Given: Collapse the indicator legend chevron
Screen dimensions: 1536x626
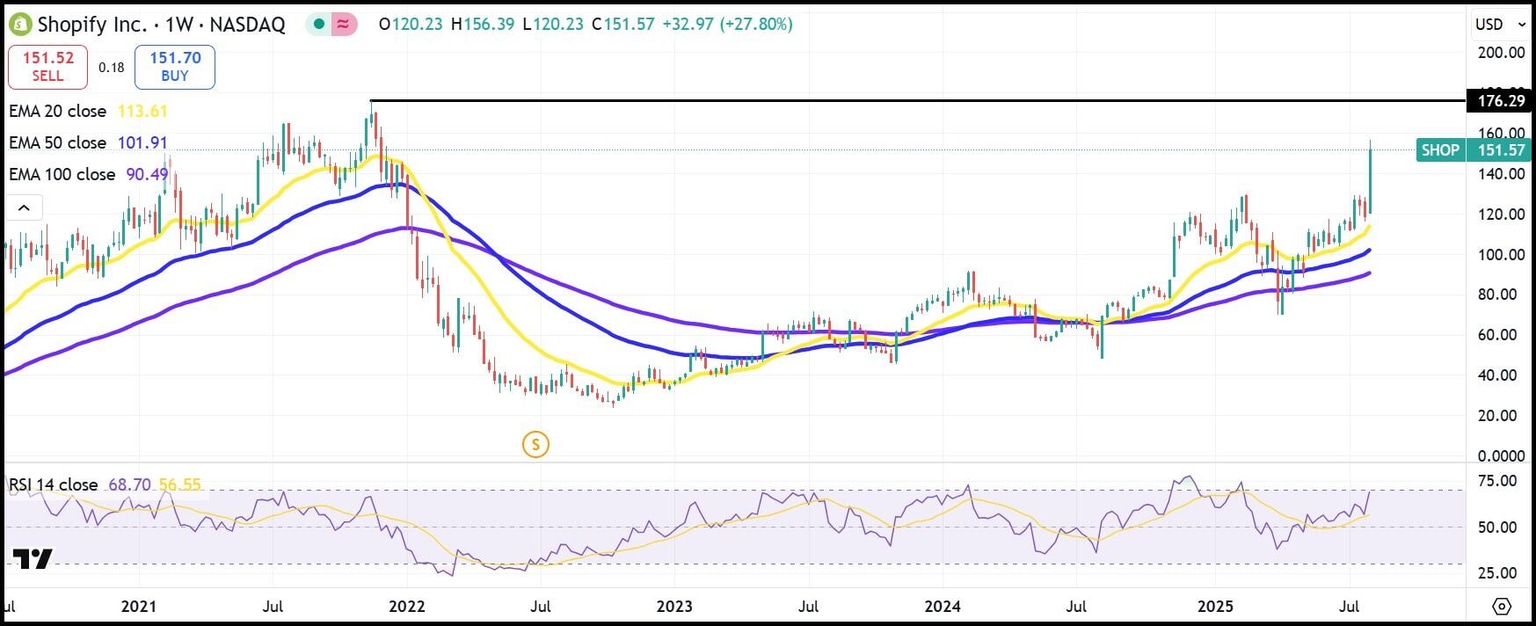Looking at the screenshot, I should [24, 208].
